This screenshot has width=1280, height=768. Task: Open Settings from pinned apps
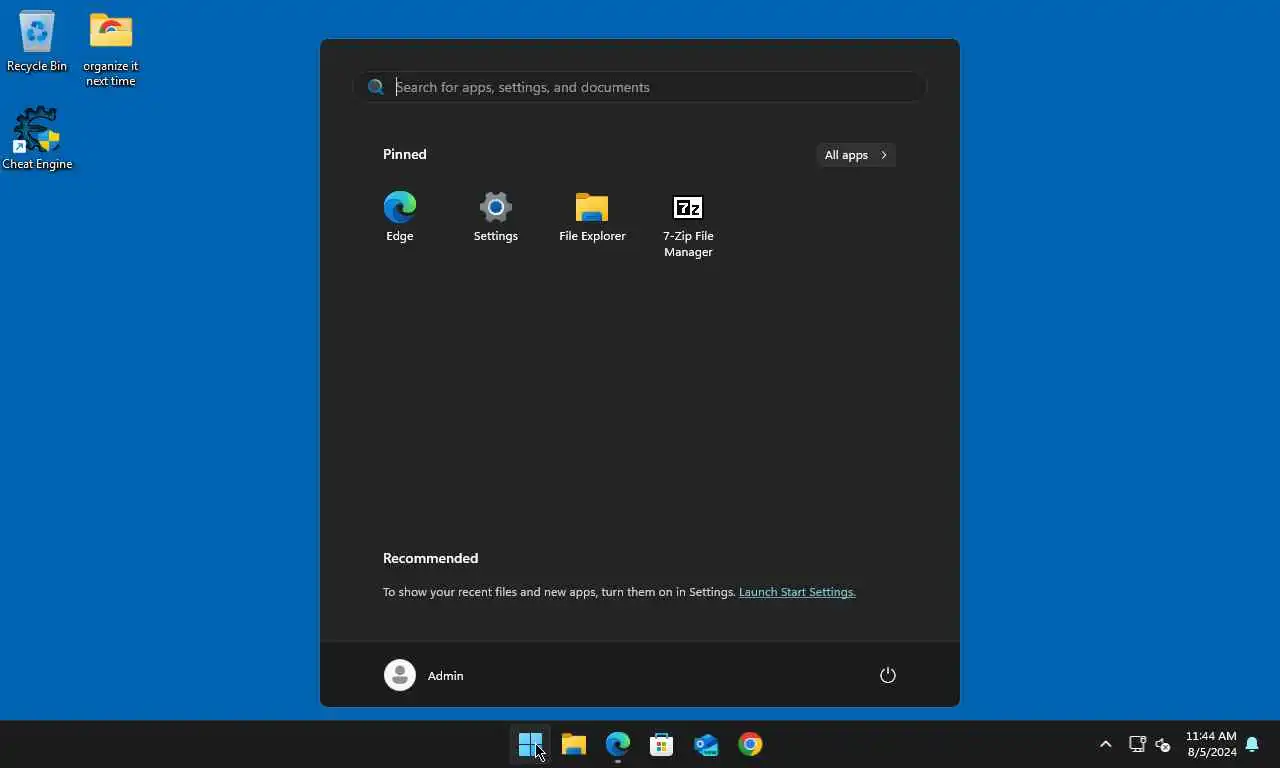pos(495,217)
